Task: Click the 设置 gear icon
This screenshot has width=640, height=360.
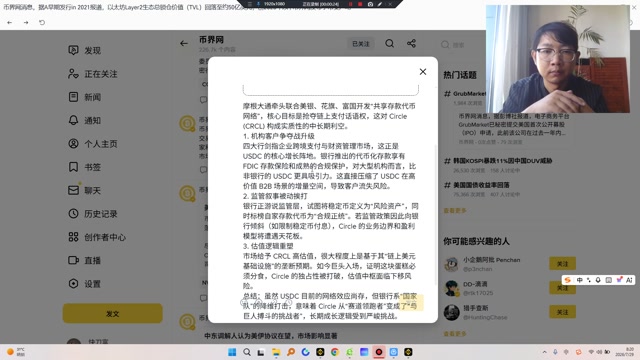Action: 73,283
